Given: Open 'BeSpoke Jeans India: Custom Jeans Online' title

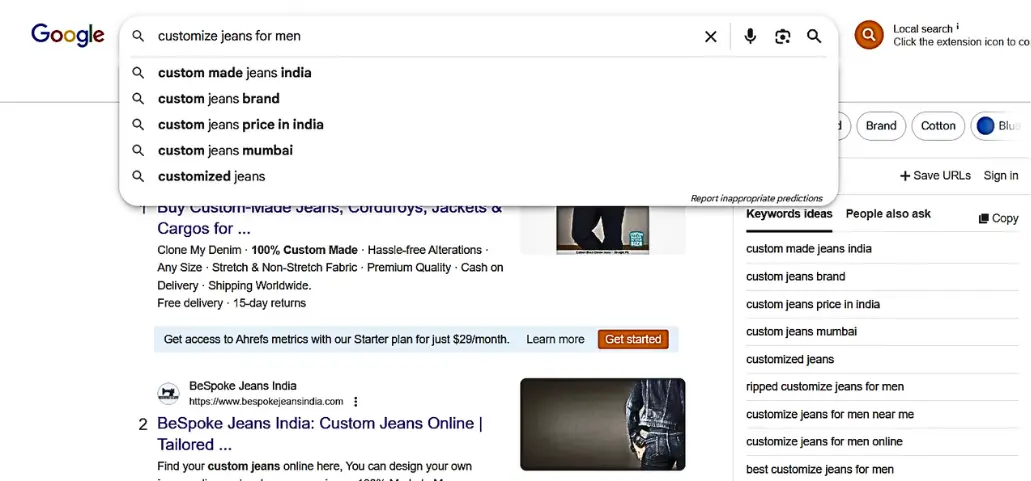Looking at the screenshot, I should click(320, 434).
